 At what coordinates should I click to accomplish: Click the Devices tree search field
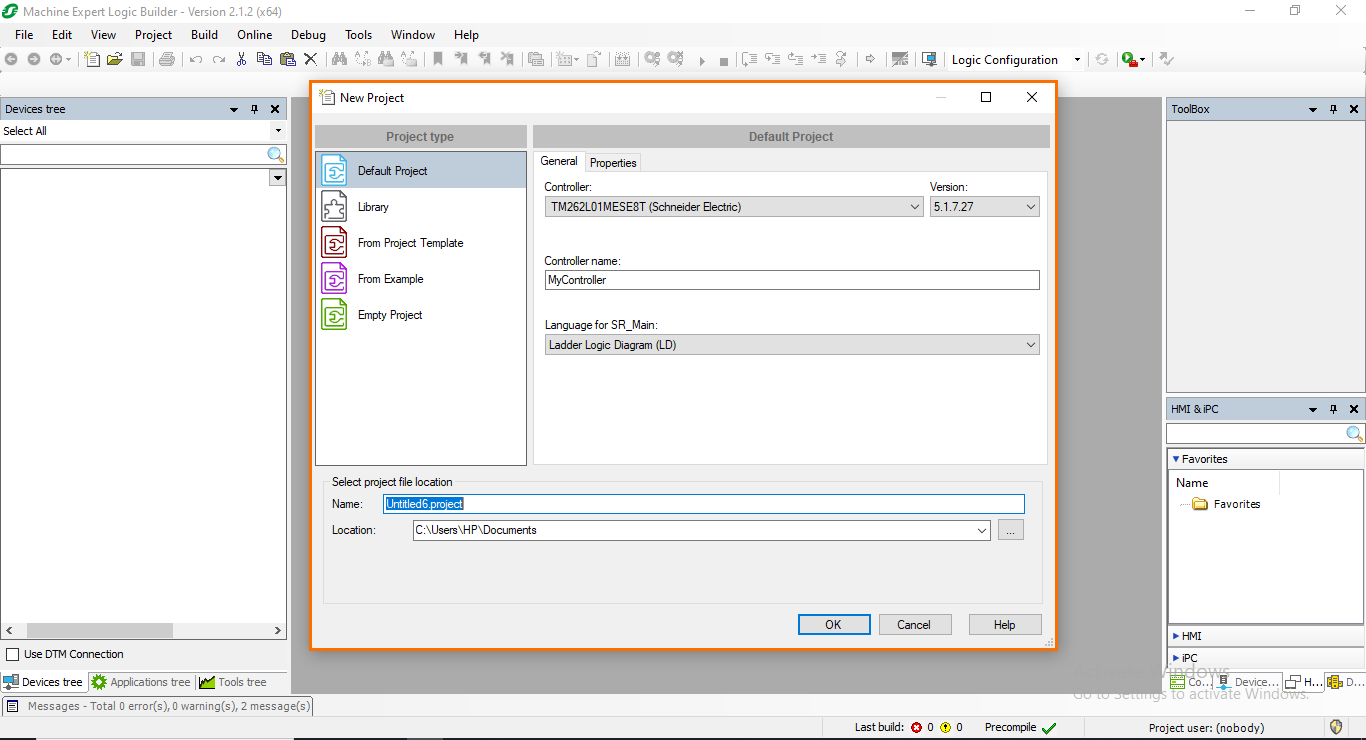tap(134, 155)
